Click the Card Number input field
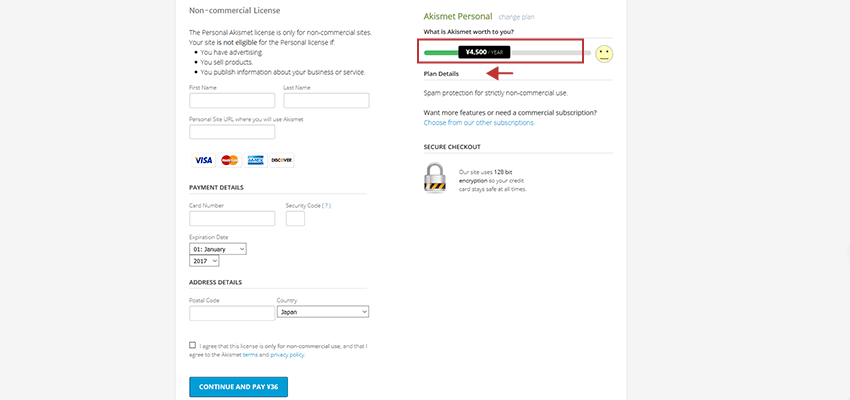The height and width of the screenshot is (400, 850). pyautogui.click(x=232, y=218)
